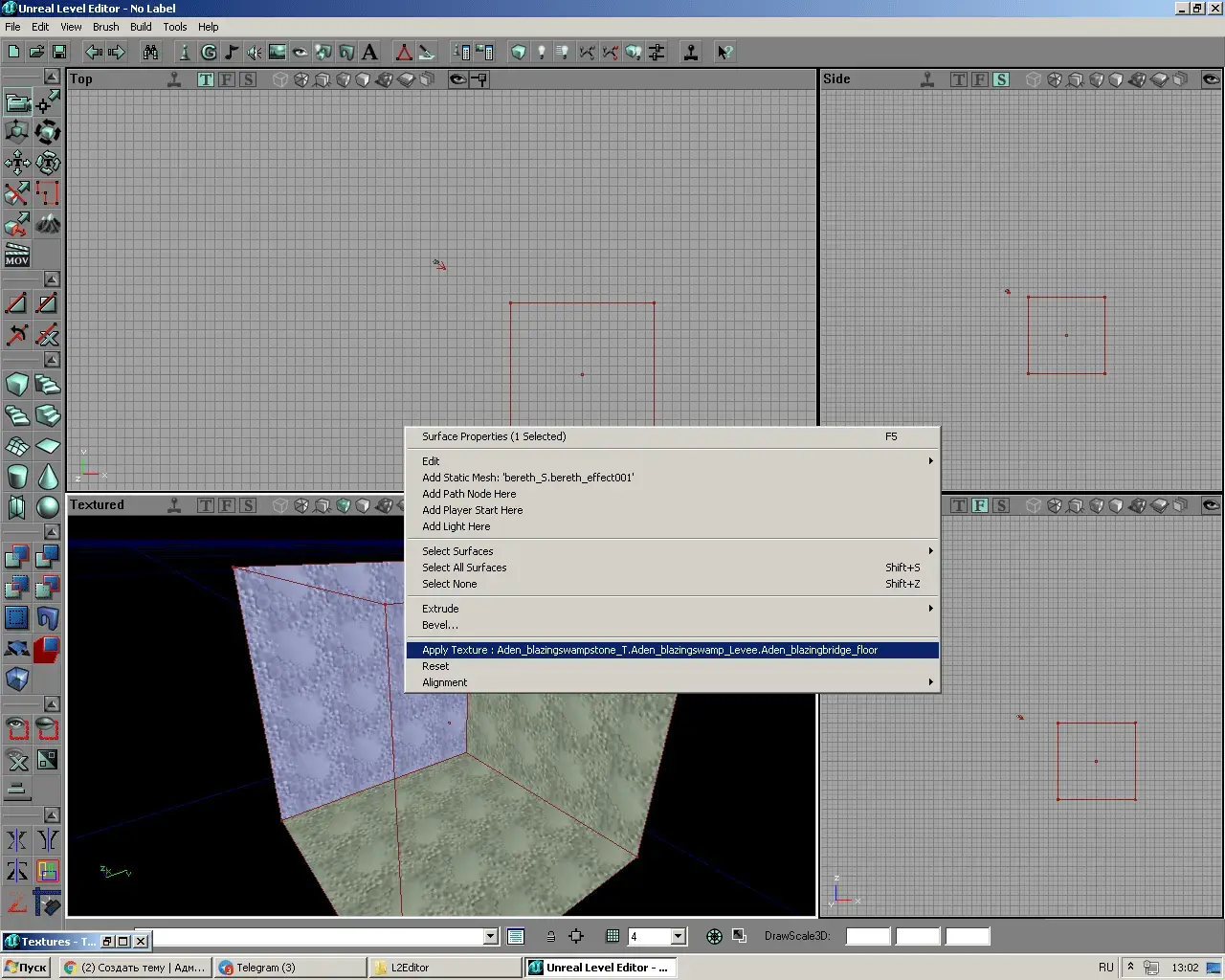Viewport: 1225px width, 980px height.
Task: Switch to Telegram (3) taskbar window
Action: [x=291, y=968]
